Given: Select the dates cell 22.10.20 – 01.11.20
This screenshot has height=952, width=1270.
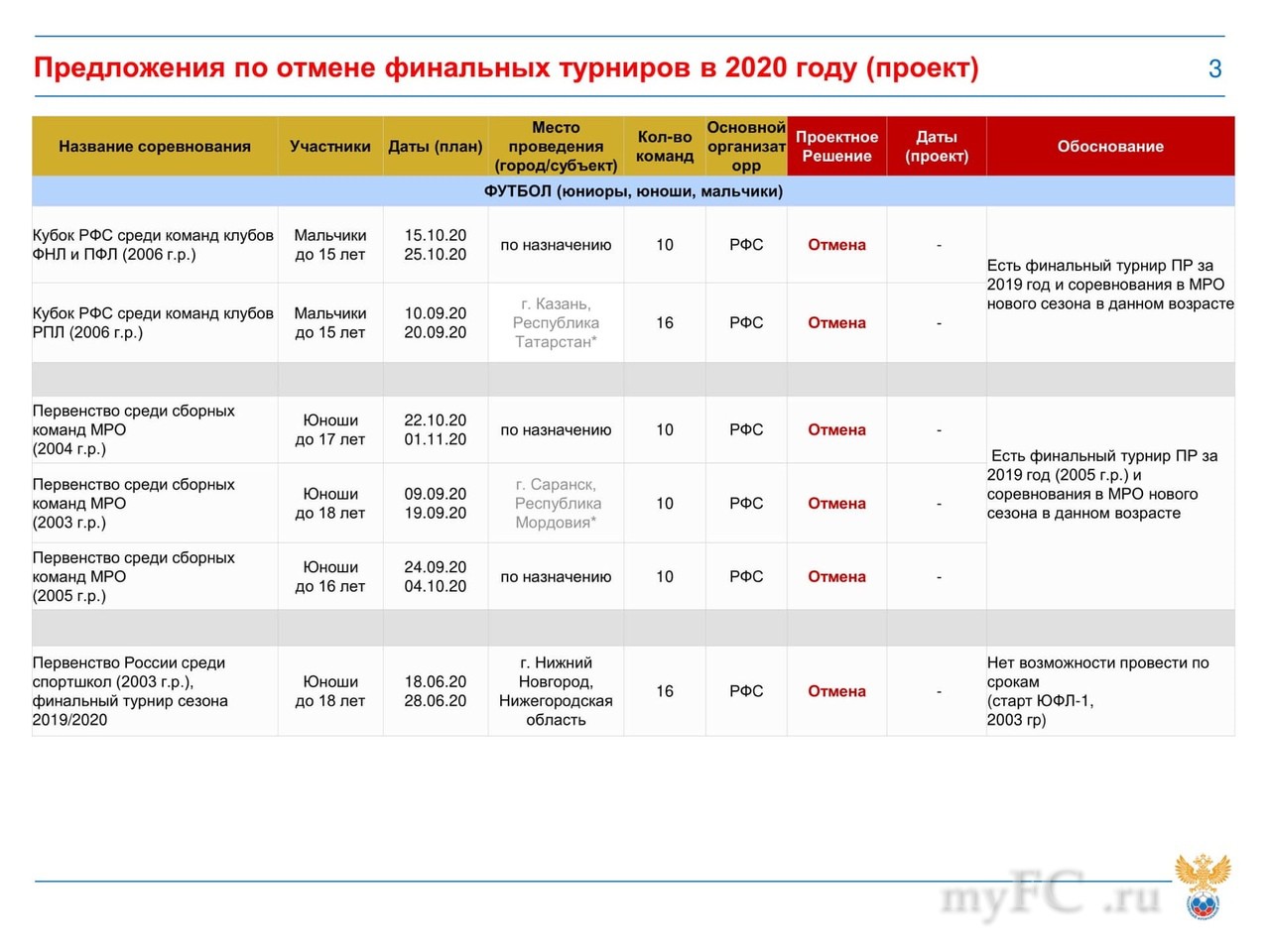Looking at the screenshot, I should coord(435,430).
